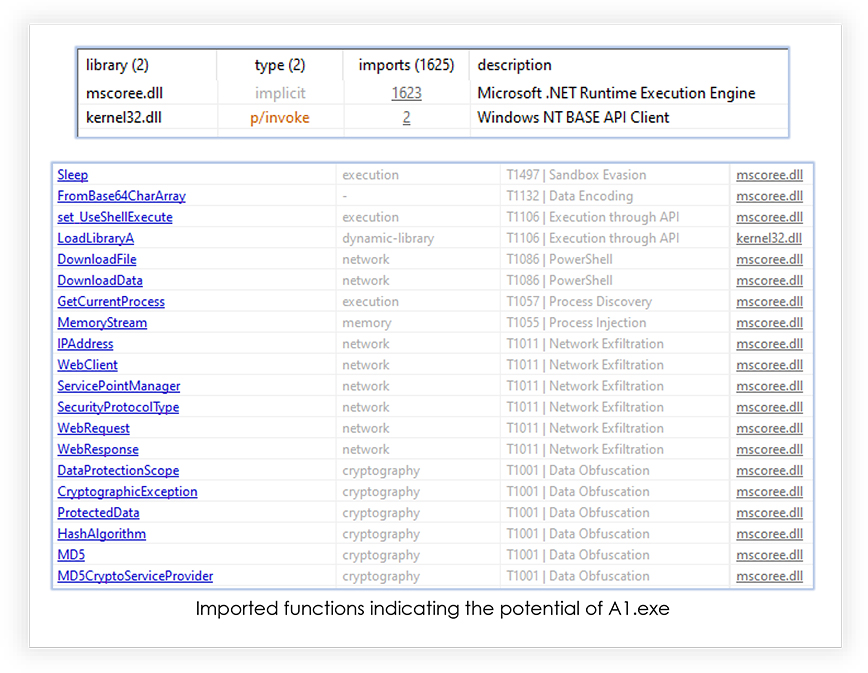Click the MemoryStream link

[102, 322]
